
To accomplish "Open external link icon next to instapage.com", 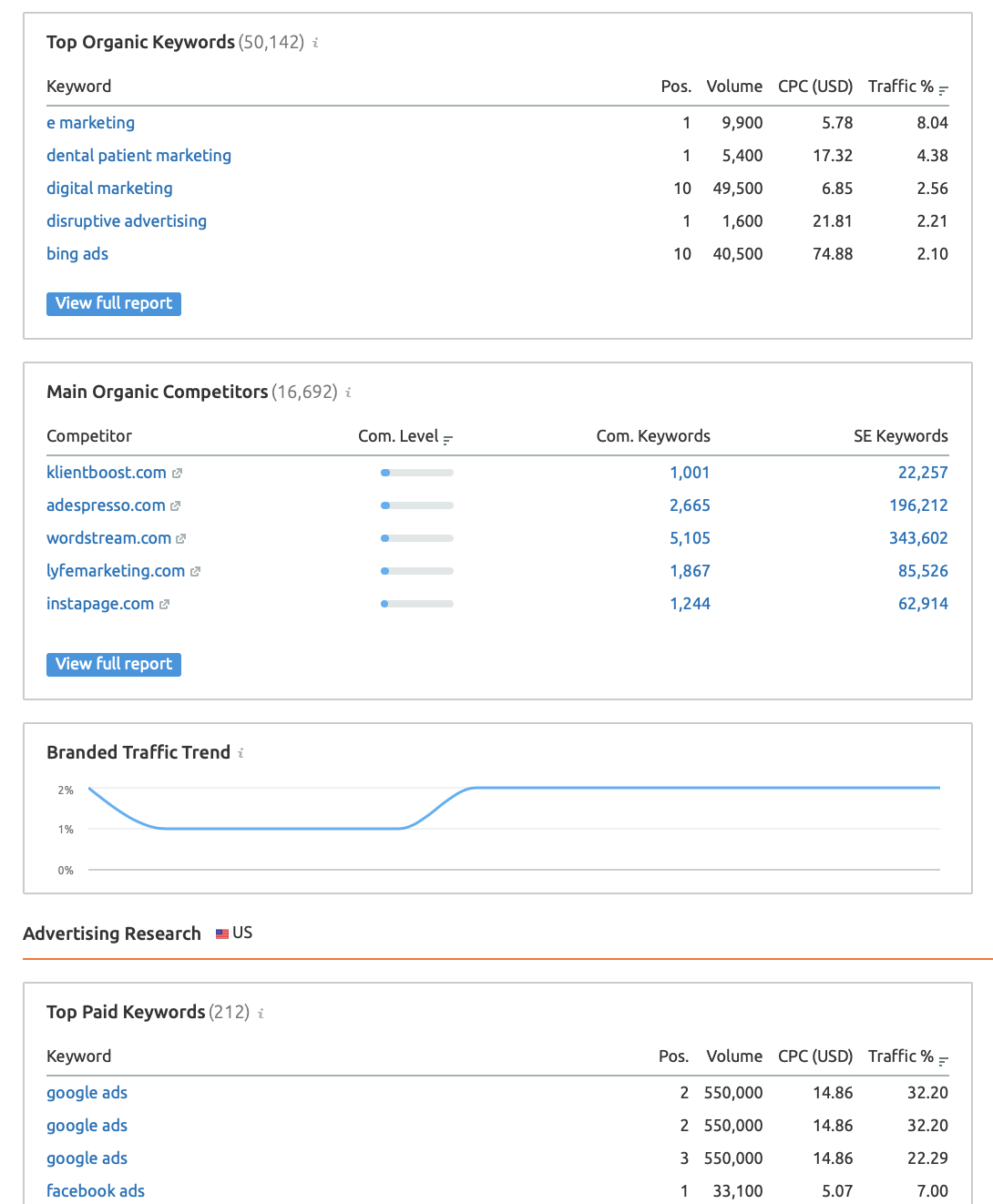I will pyautogui.click(x=164, y=605).
